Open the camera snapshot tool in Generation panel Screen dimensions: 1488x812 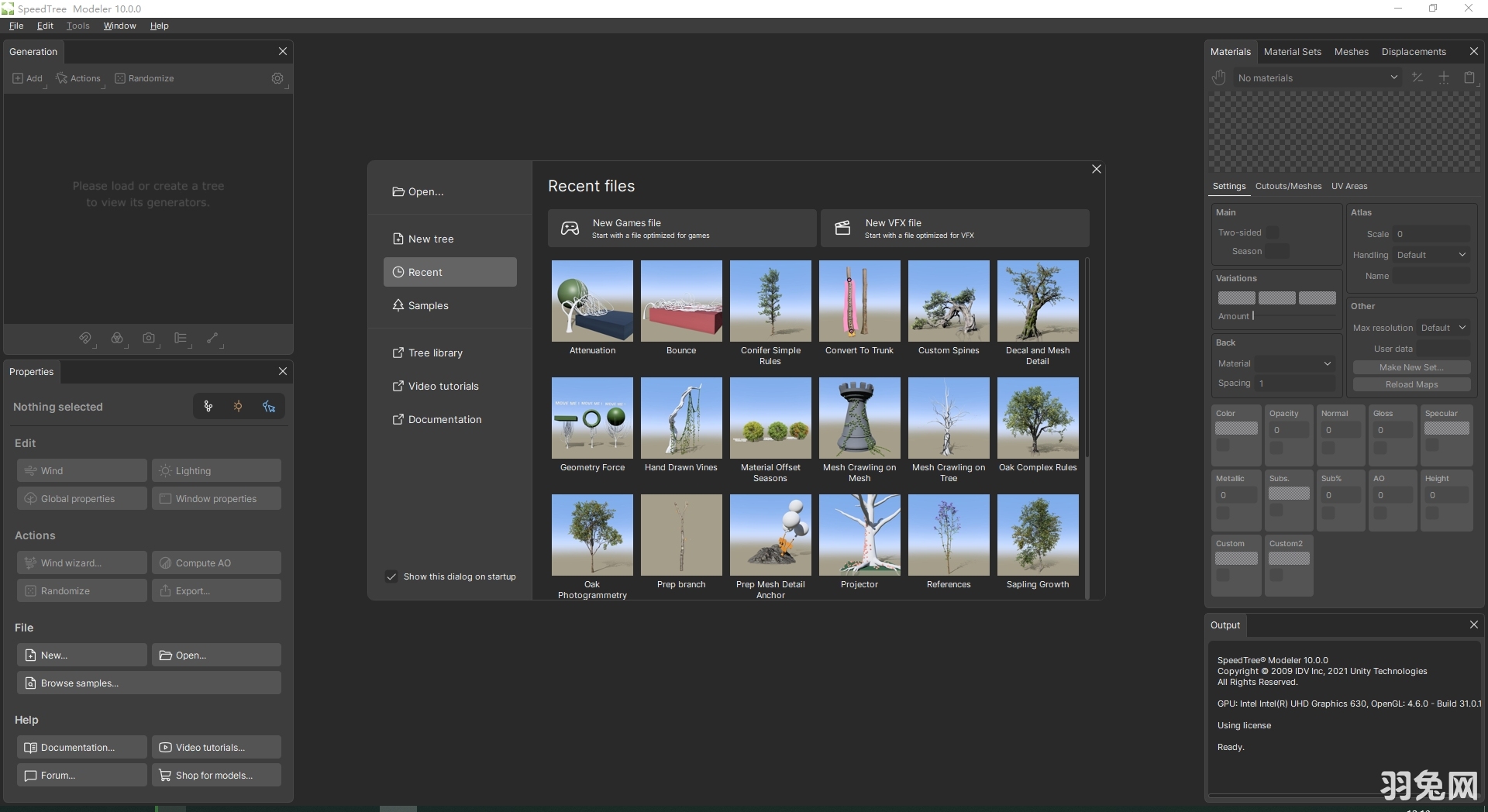point(150,339)
